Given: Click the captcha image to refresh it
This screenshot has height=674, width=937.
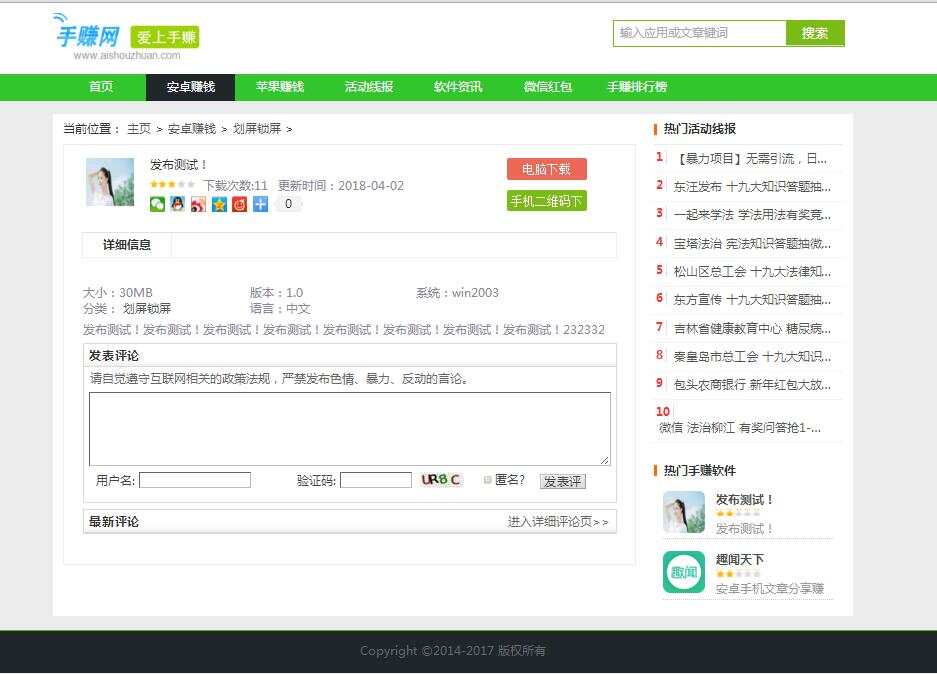Looking at the screenshot, I should tap(438, 479).
